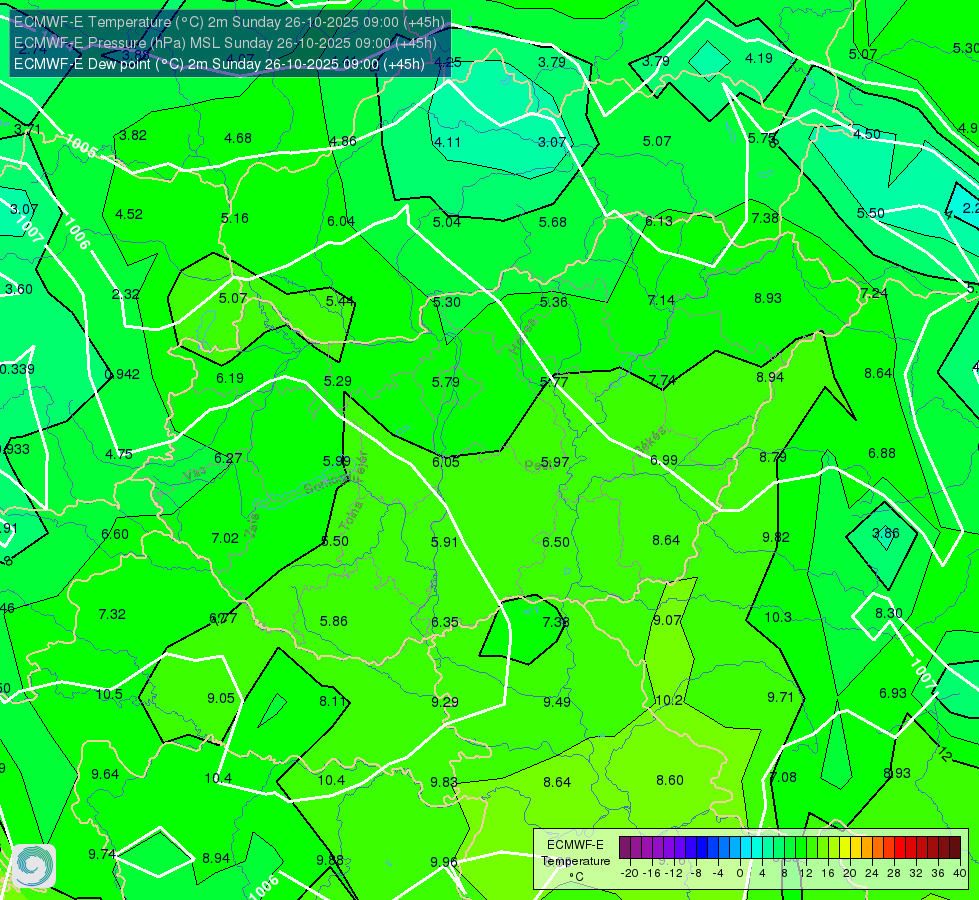
Task: Click the temperature value 8.11
Action: (x=333, y=701)
